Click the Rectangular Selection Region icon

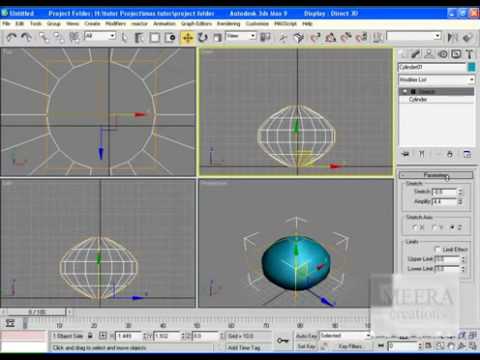coord(155,37)
